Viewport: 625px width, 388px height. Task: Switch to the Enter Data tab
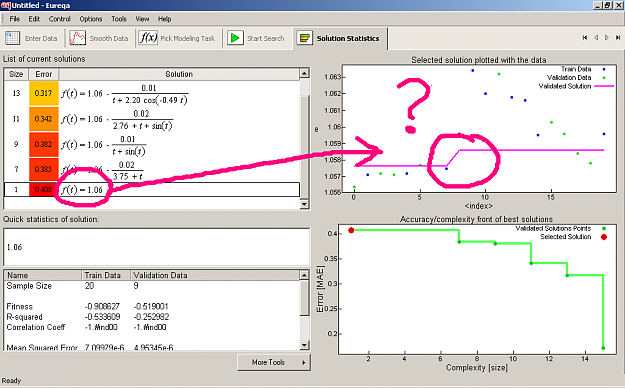coord(31,38)
